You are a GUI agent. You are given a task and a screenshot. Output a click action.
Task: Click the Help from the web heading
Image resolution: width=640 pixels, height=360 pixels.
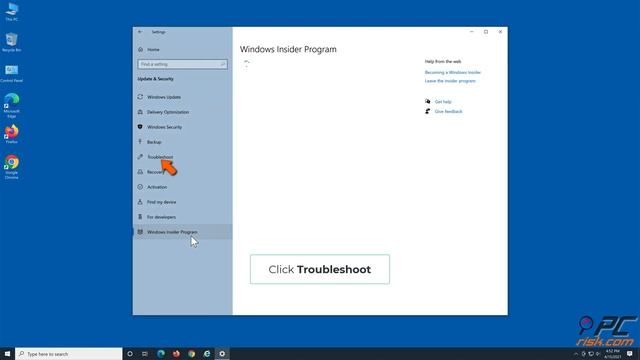point(443,61)
